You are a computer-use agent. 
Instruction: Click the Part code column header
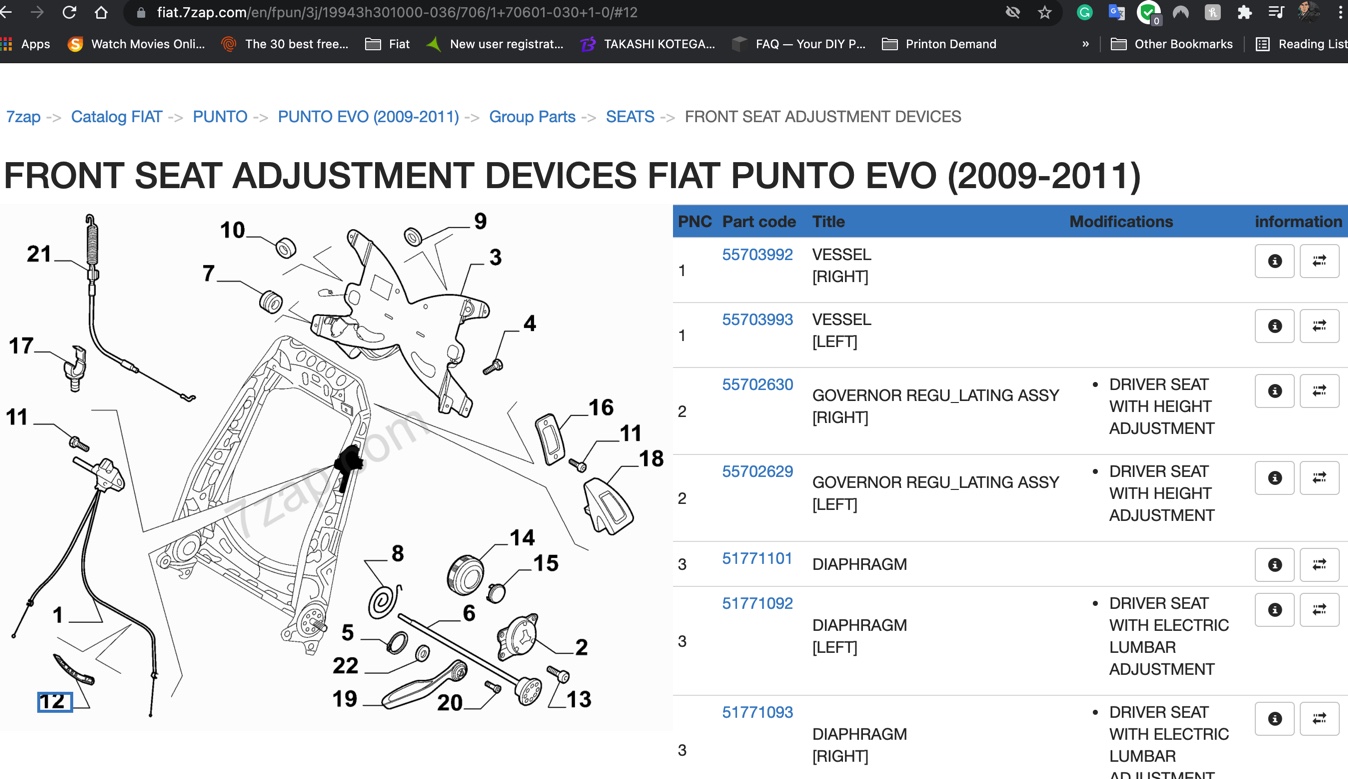point(759,222)
